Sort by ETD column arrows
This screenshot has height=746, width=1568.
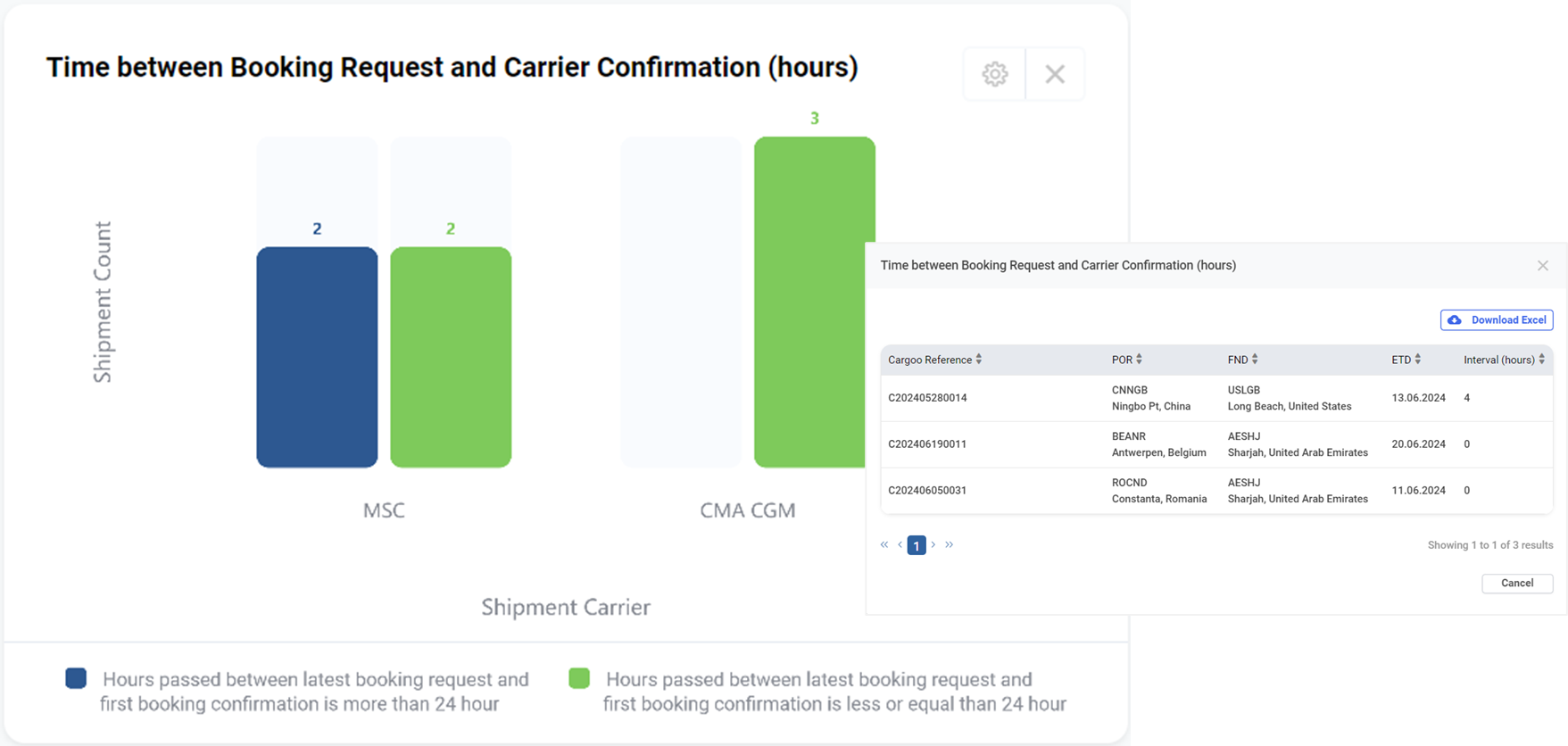click(1417, 360)
